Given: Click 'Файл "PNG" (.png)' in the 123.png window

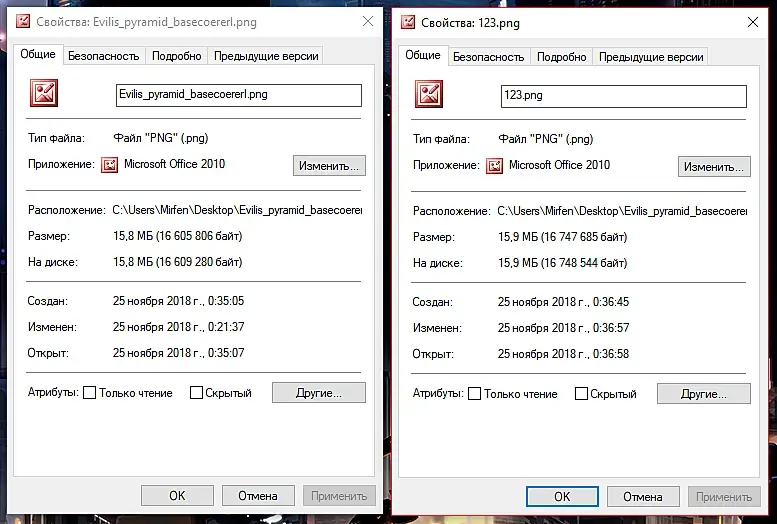Looking at the screenshot, I should (546, 139).
